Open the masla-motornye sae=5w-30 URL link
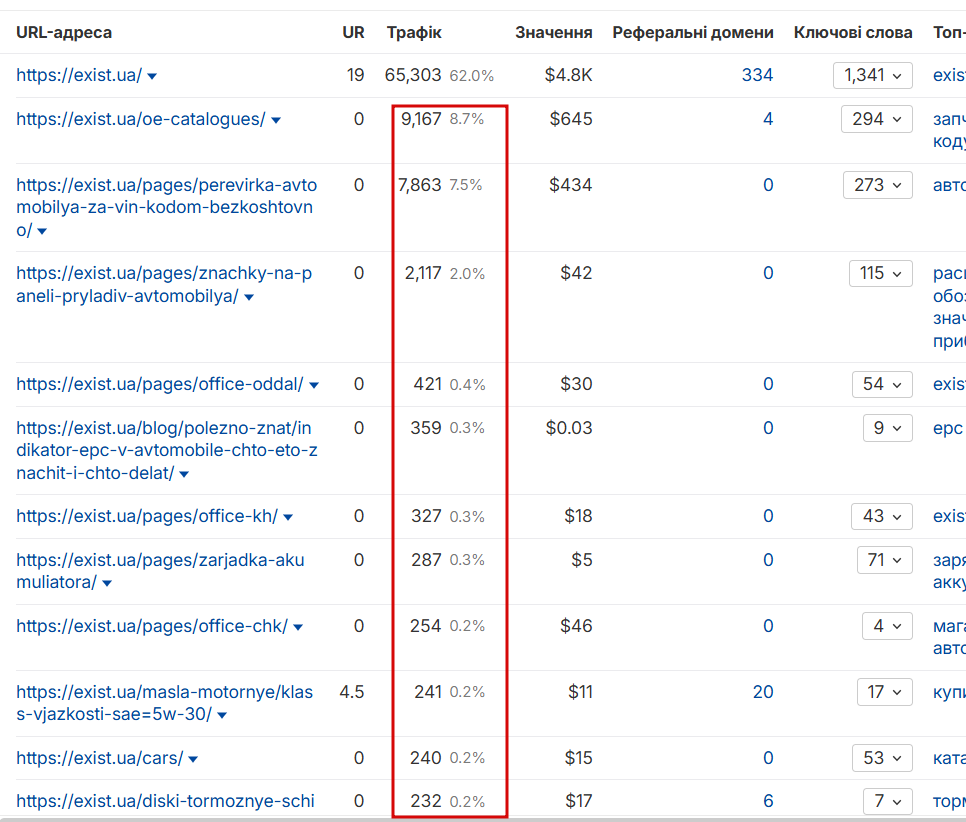Screen dimensions: 966x822 point(164,703)
